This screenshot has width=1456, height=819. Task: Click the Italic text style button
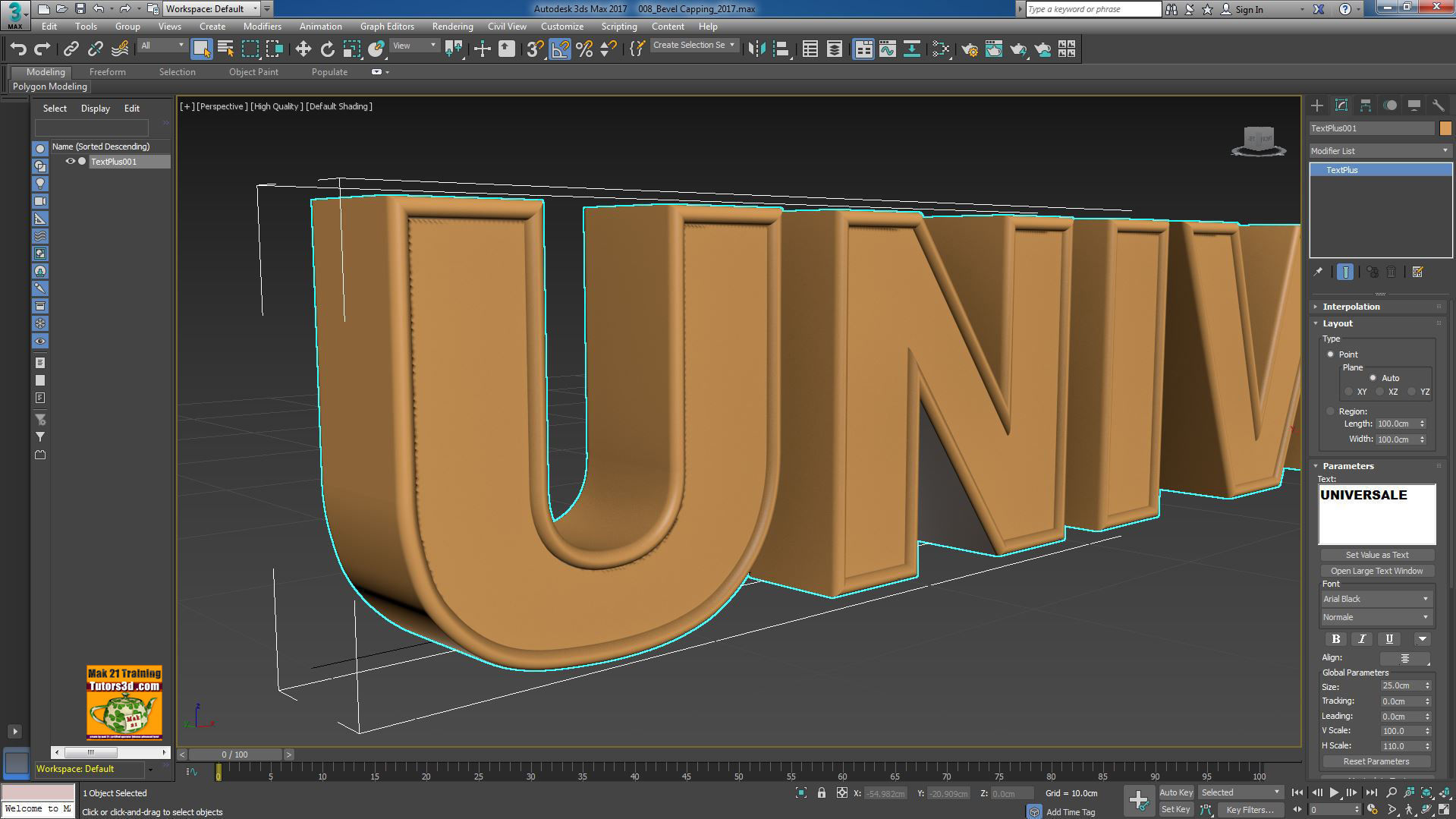1363,639
